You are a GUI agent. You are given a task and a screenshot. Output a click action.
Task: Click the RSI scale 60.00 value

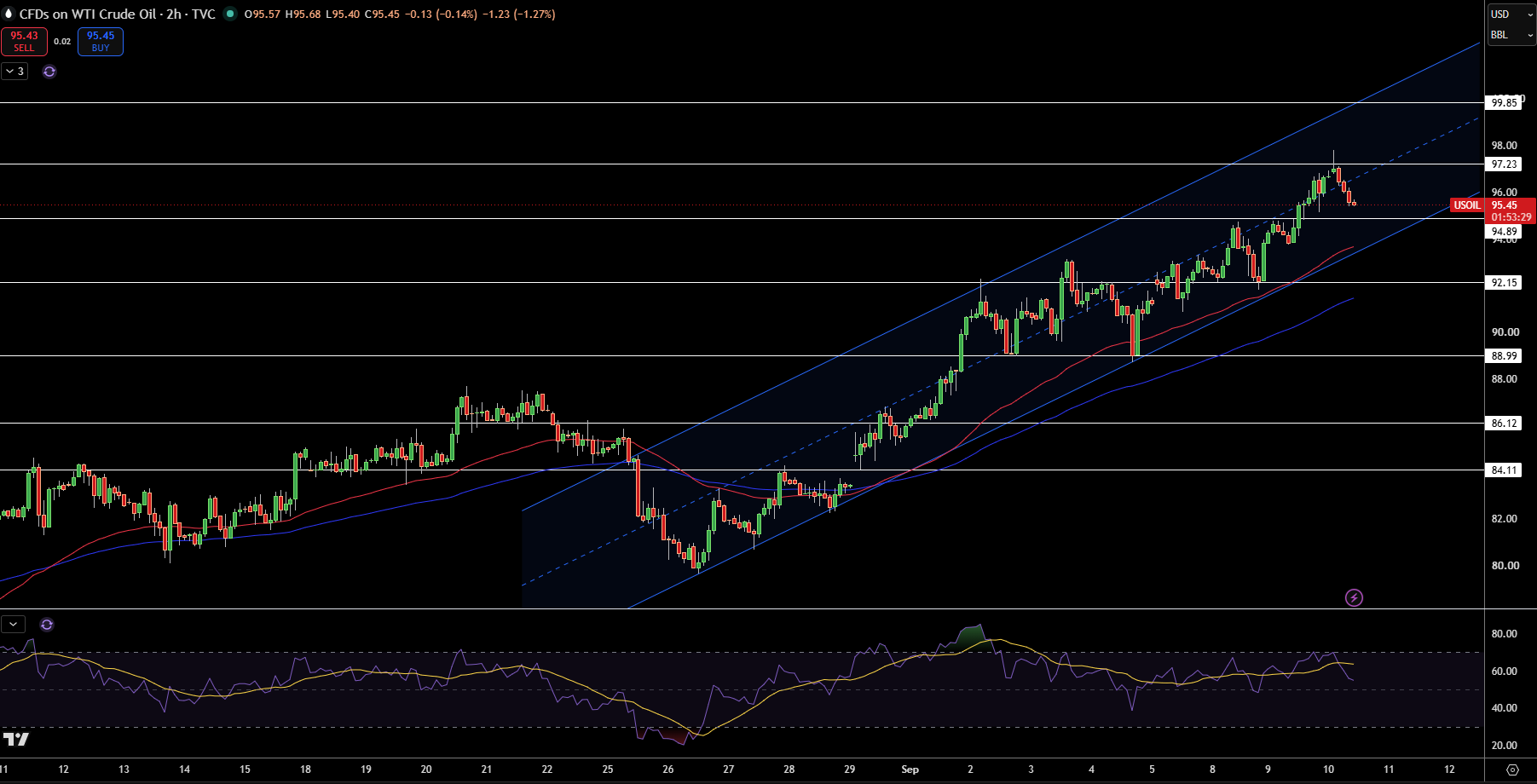1505,672
